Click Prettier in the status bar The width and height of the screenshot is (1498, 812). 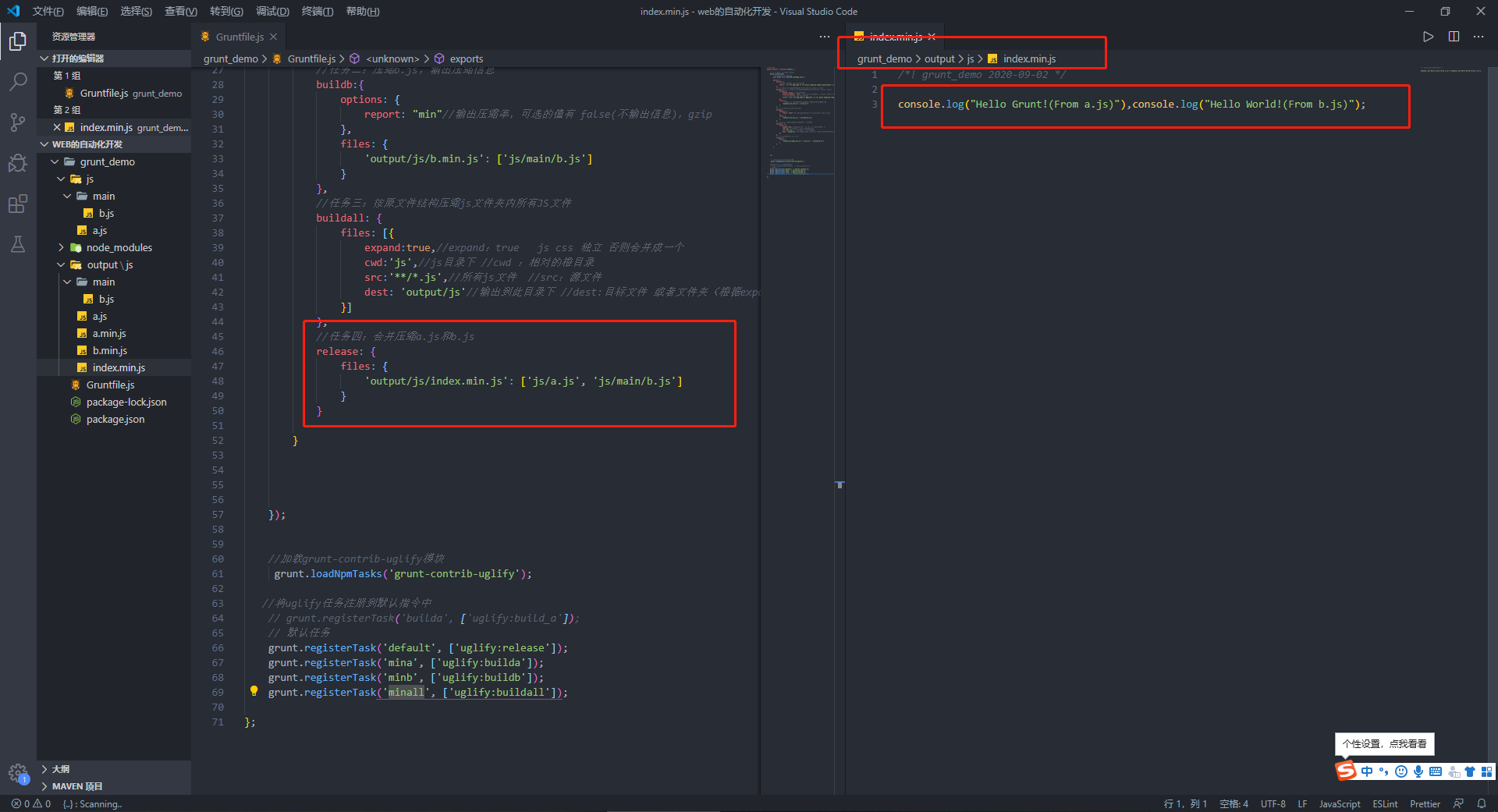(1425, 803)
